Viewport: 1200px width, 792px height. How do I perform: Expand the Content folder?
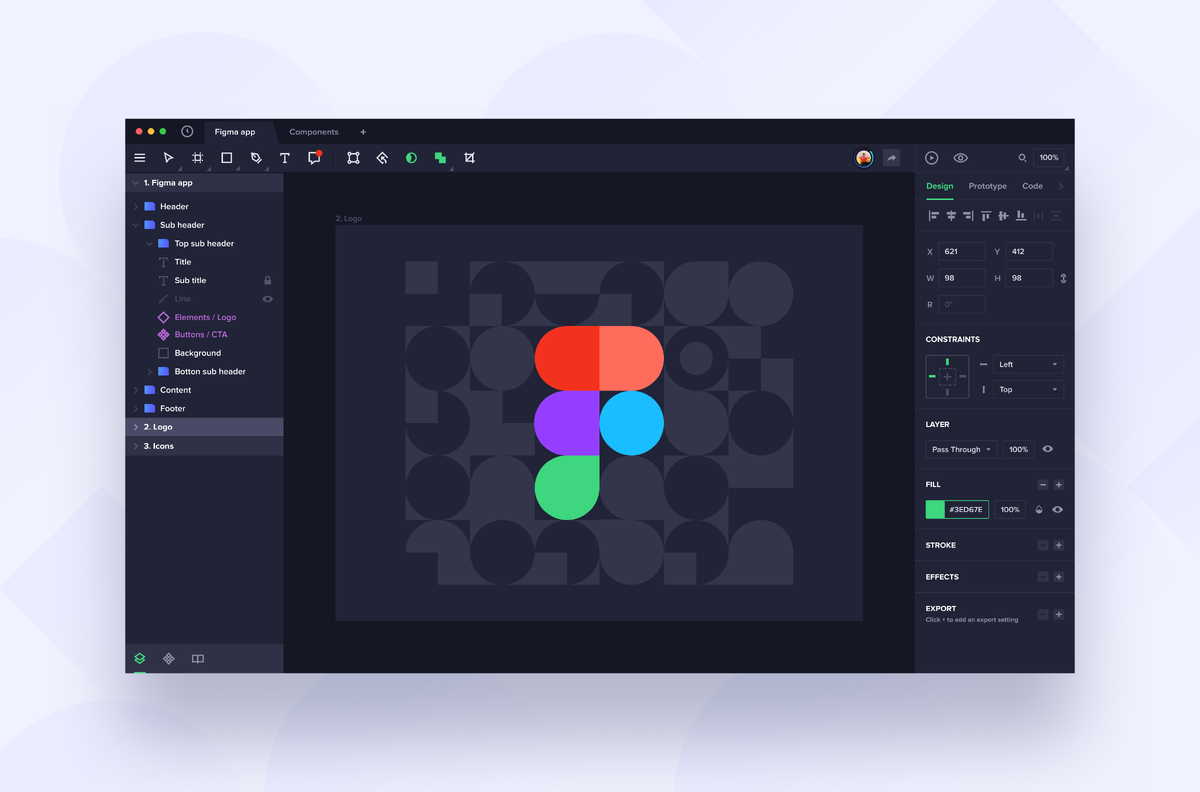click(x=136, y=390)
